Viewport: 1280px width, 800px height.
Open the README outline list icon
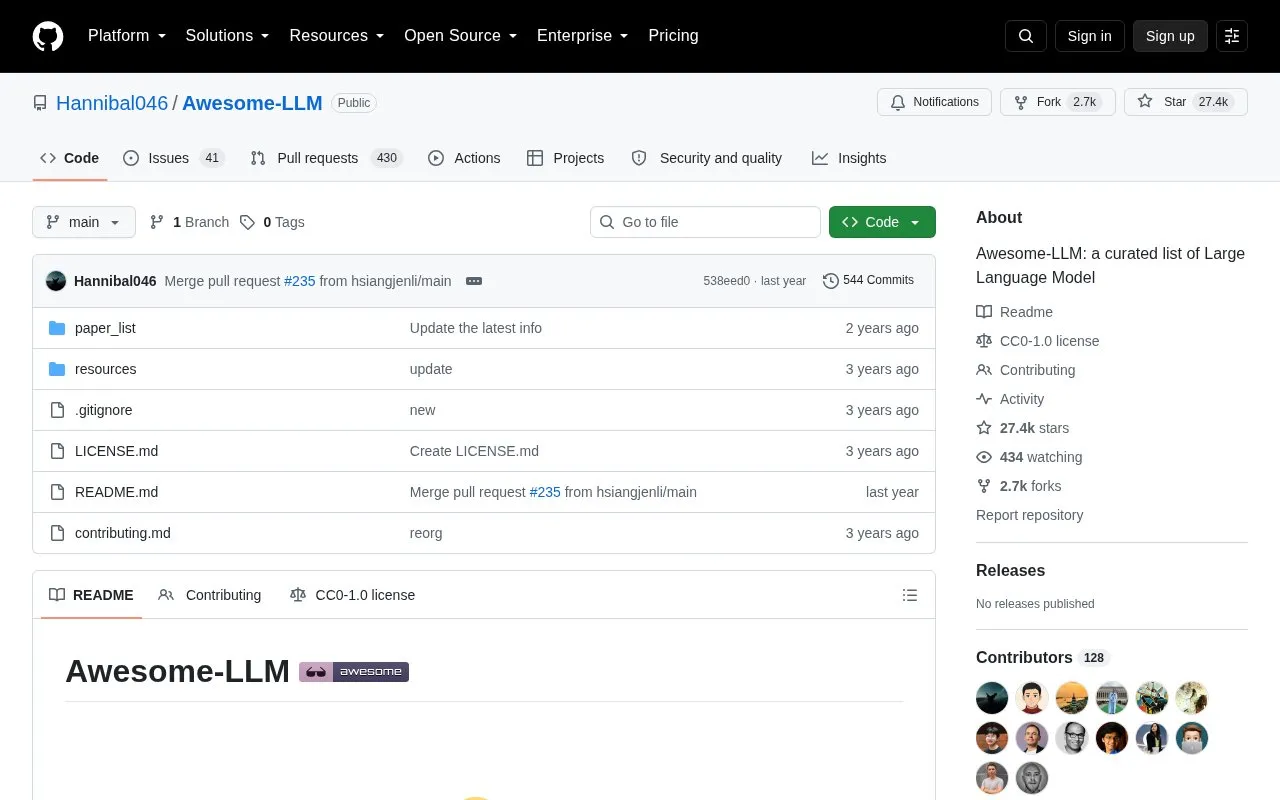point(910,595)
